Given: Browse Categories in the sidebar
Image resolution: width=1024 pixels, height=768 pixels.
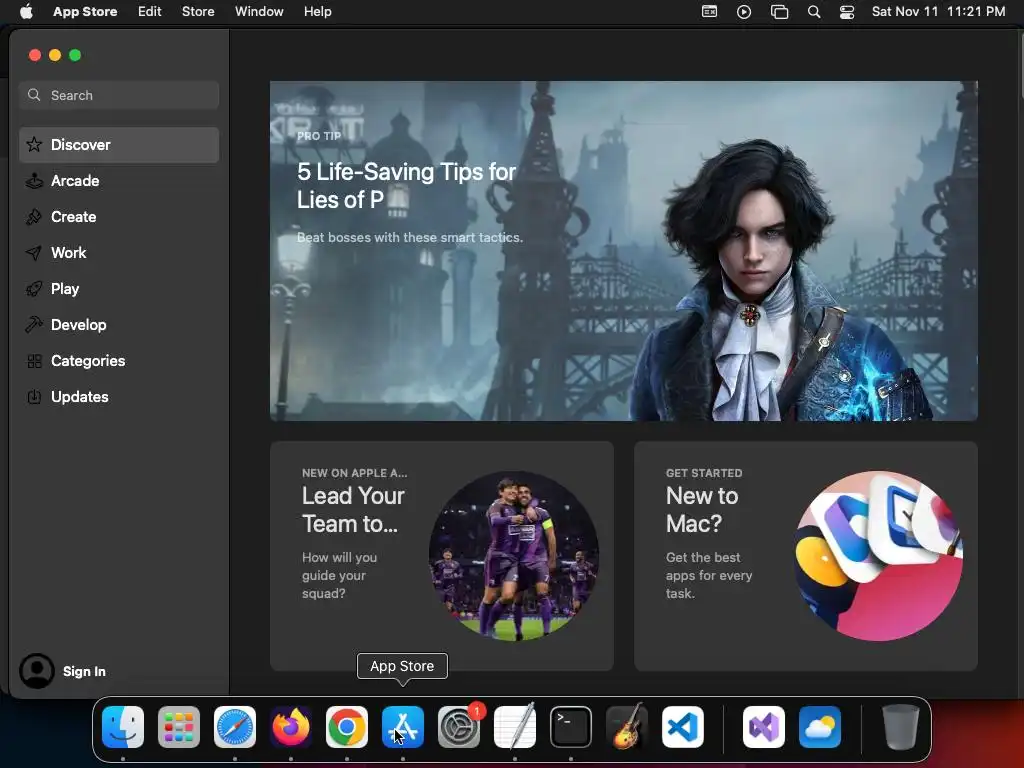Looking at the screenshot, I should (119, 360).
